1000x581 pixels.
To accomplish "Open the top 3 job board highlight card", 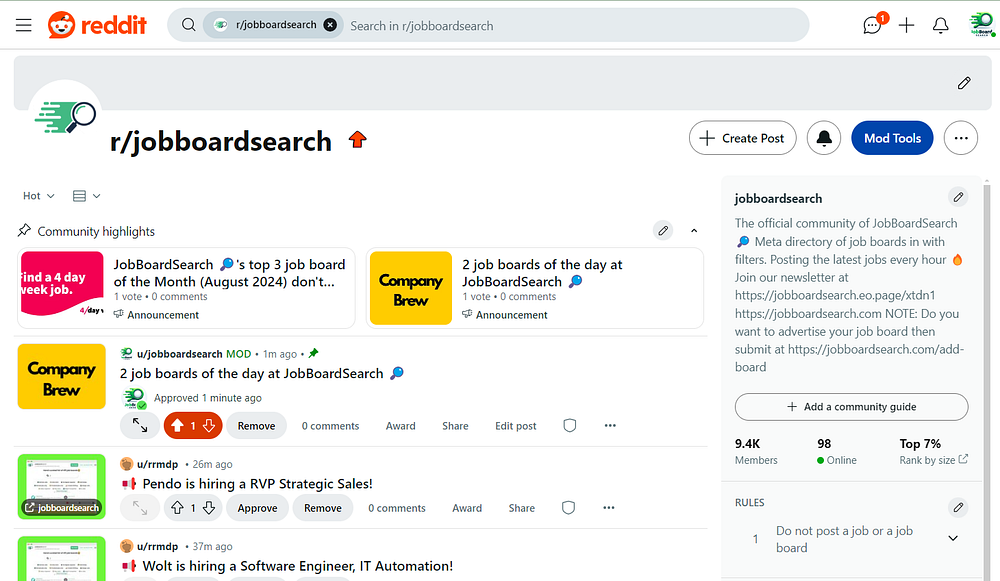I will [186, 288].
